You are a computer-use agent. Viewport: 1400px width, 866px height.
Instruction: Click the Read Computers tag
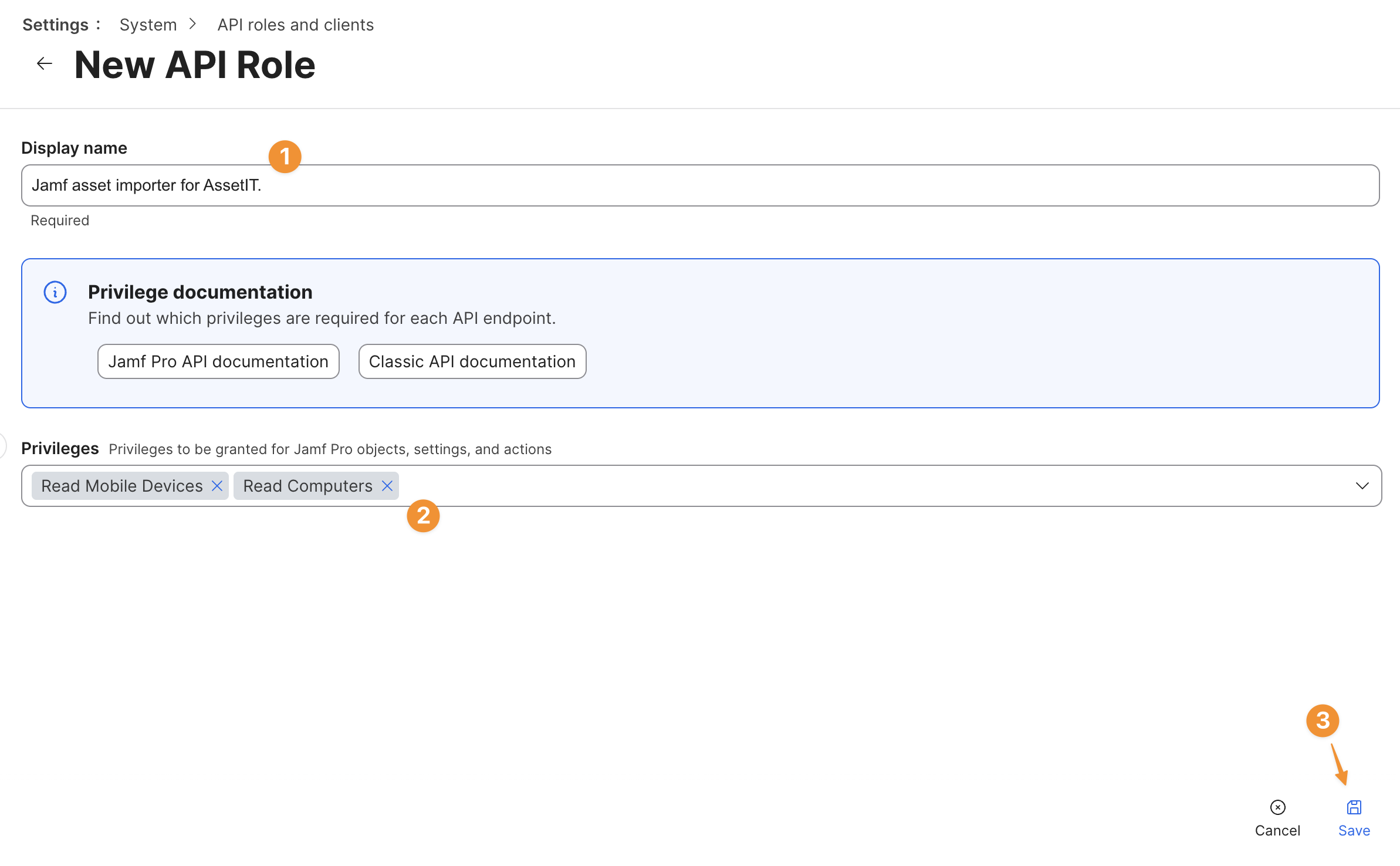[x=307, y=486]
